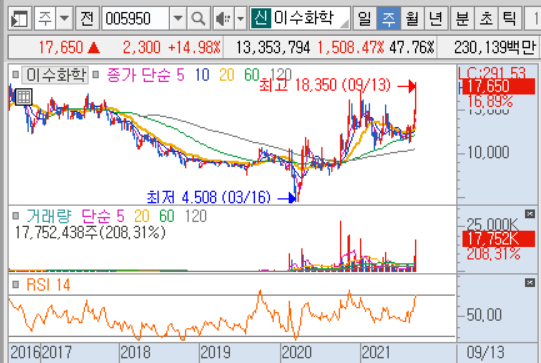Close the volume panel with its X
The image size is (541, 363).
[x=530, y=214]
